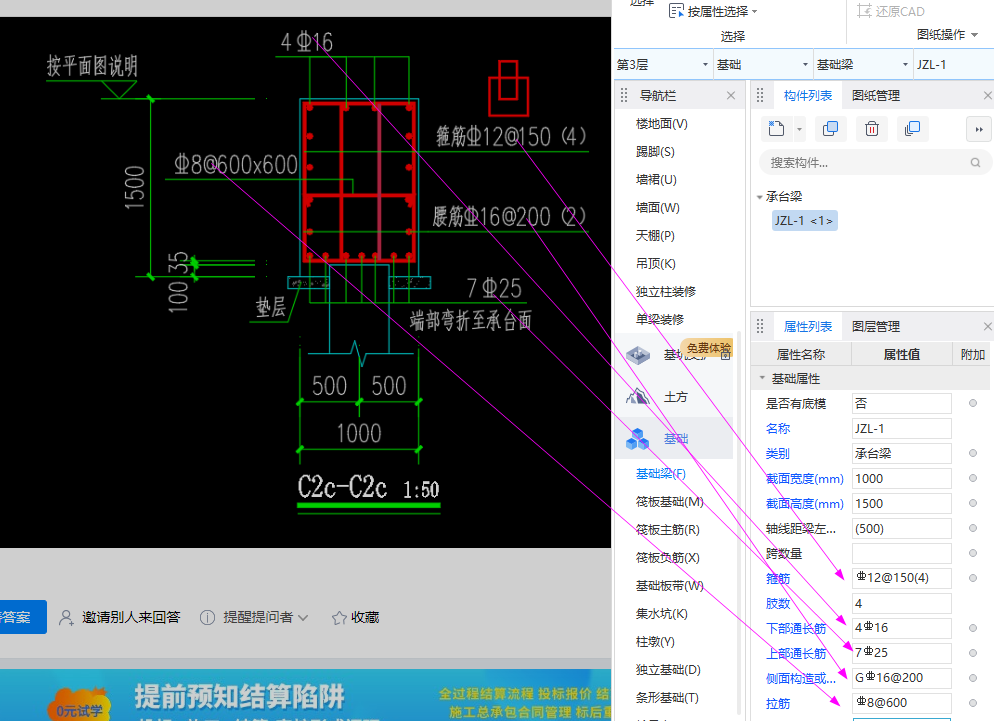Select 墙裙(U) in navigation
Screen dimensions: 994x721
point(656,179)
